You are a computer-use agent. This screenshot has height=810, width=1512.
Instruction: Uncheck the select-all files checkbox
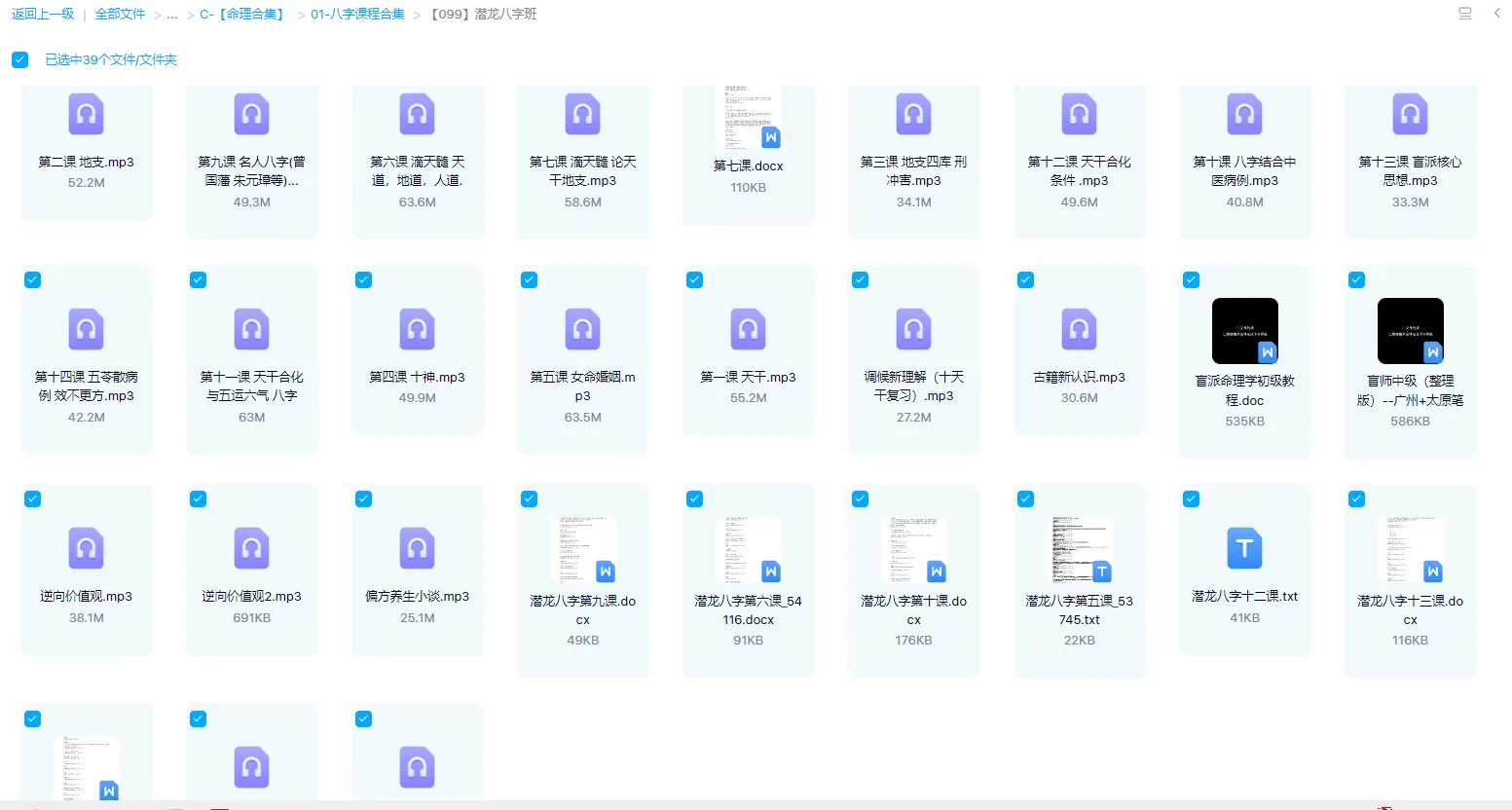click(19, 59)
